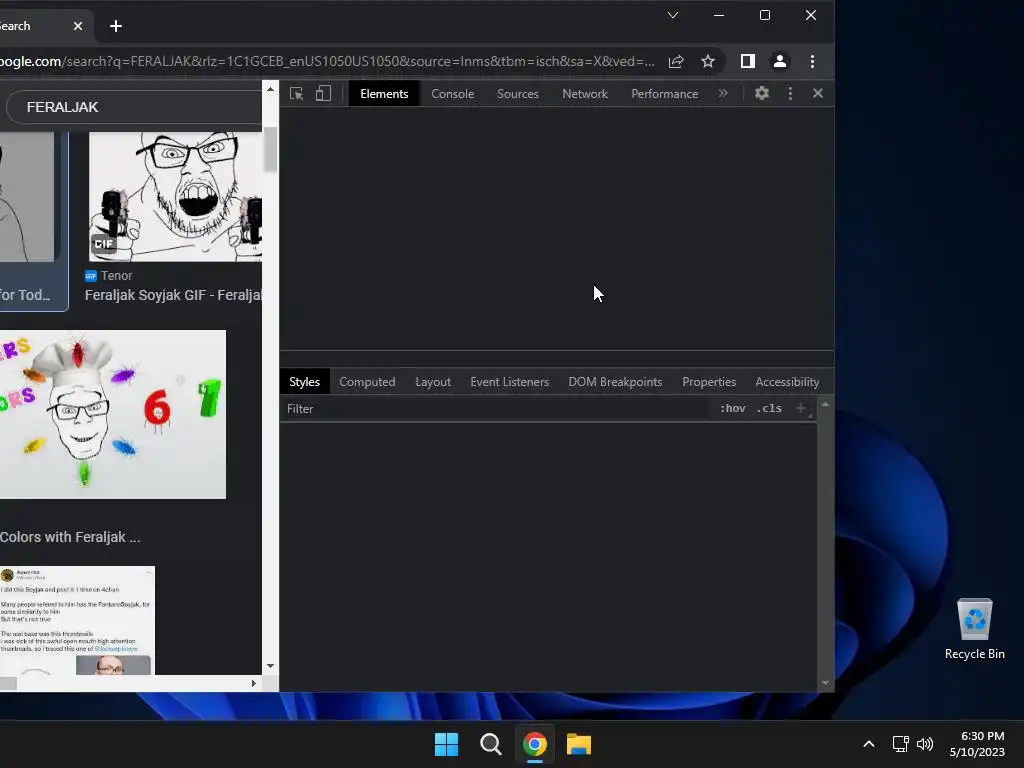Bookmark this page with star icon

tap(708, 61)
